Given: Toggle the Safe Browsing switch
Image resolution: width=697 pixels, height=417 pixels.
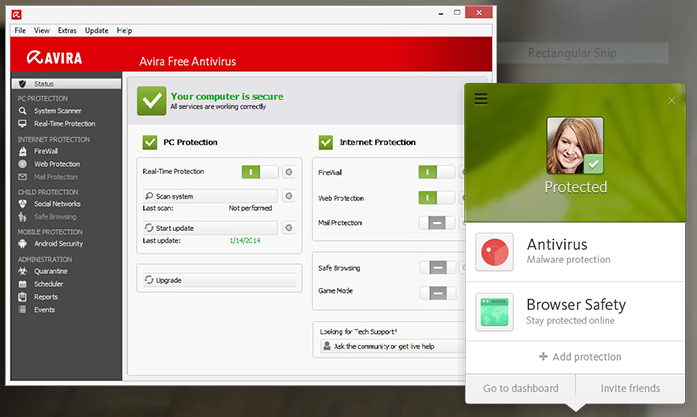Looking at the screenshot, I should 438,268.
